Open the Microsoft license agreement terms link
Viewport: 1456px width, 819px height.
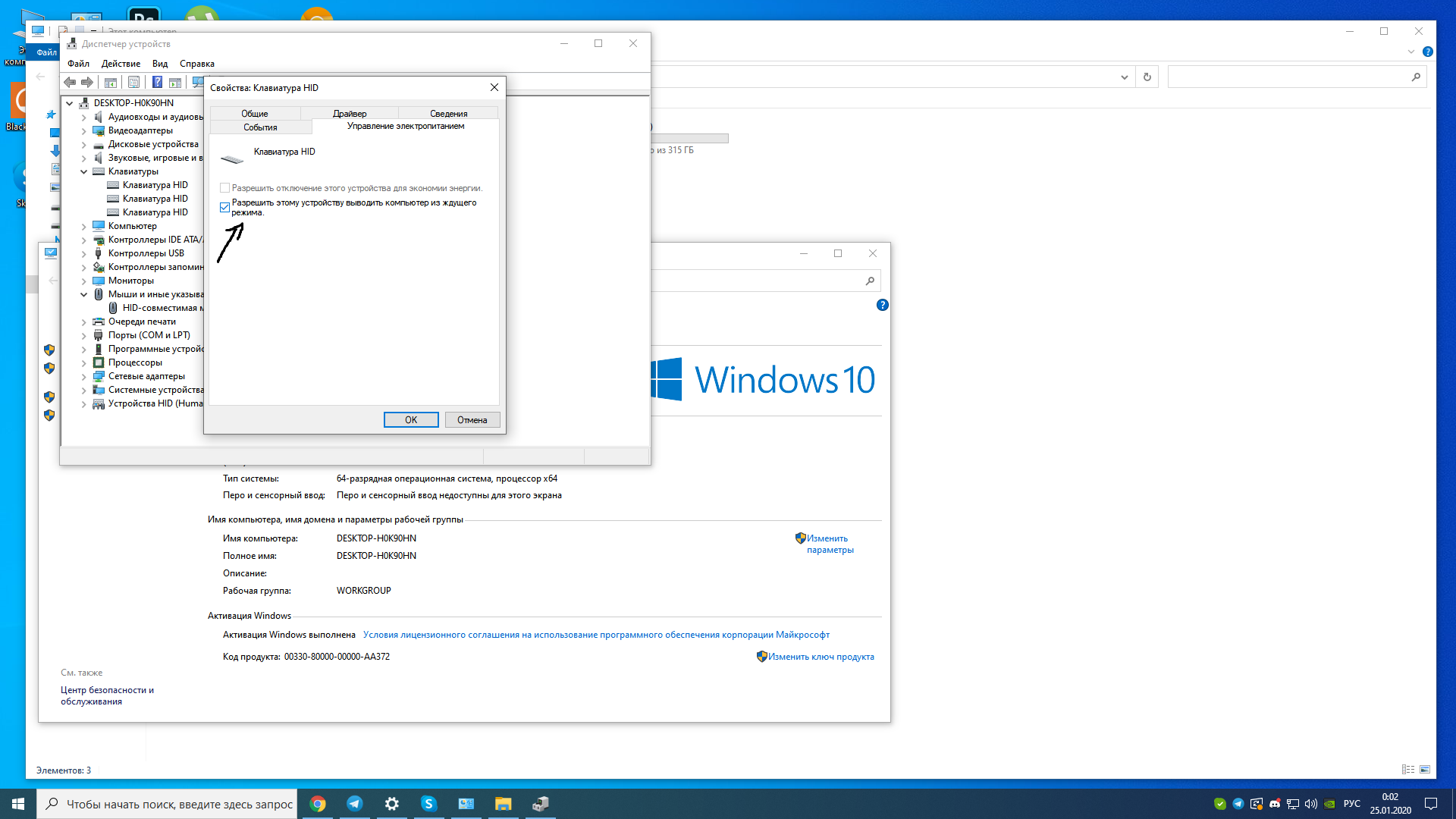(x=596, y=635)
